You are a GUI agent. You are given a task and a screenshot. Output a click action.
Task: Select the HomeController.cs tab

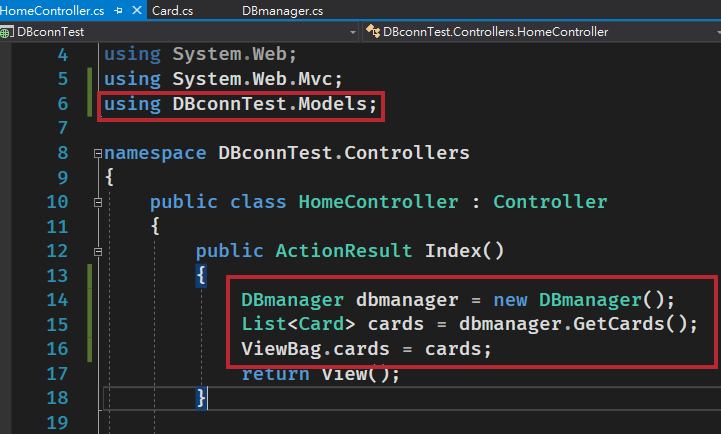[52, 11]
